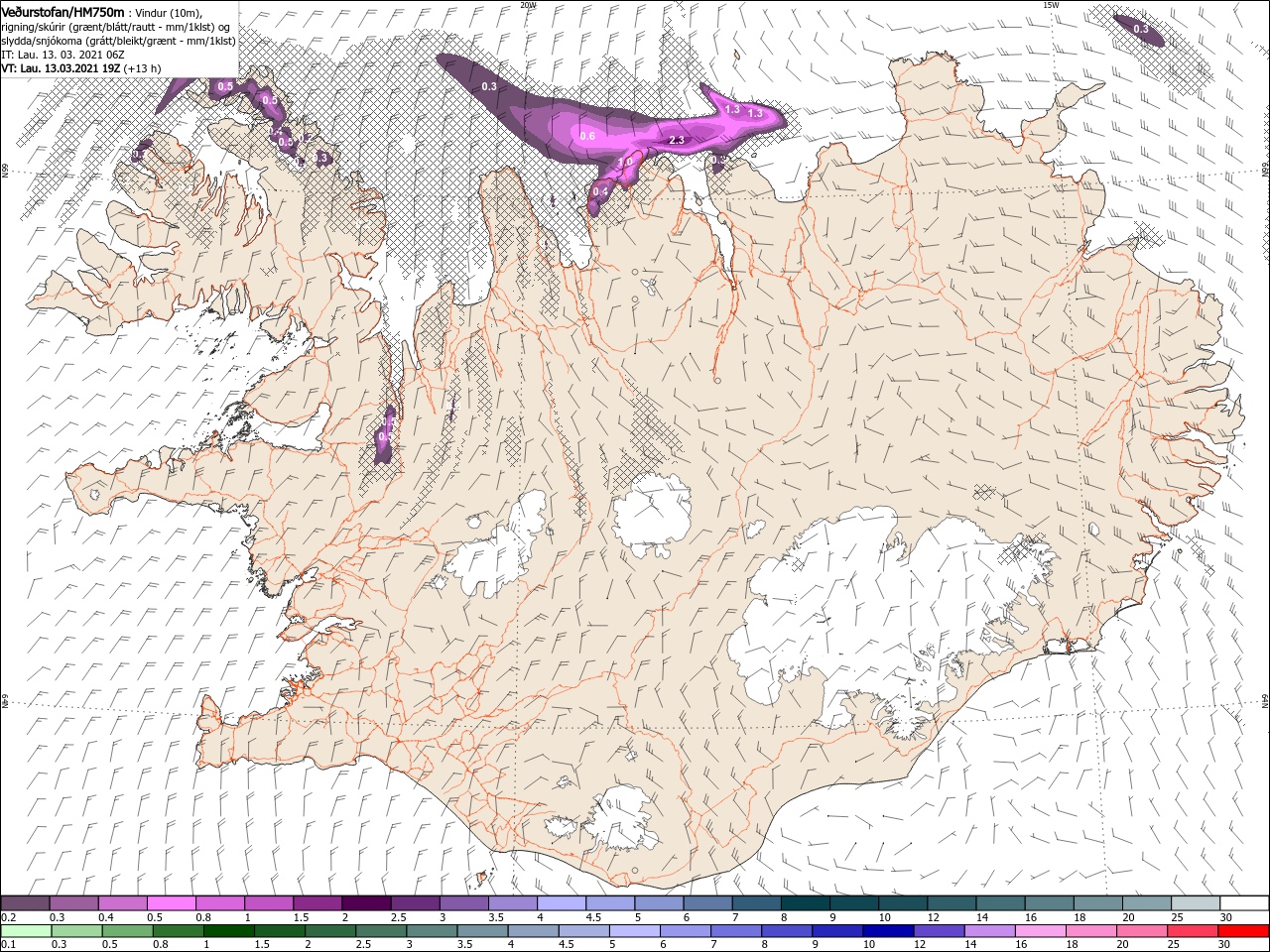The height and width of the screenshot is (952, 1270).
Task: Select upper legend dark teal swatch between 8 and 9
Action: (x=804, y=902)
